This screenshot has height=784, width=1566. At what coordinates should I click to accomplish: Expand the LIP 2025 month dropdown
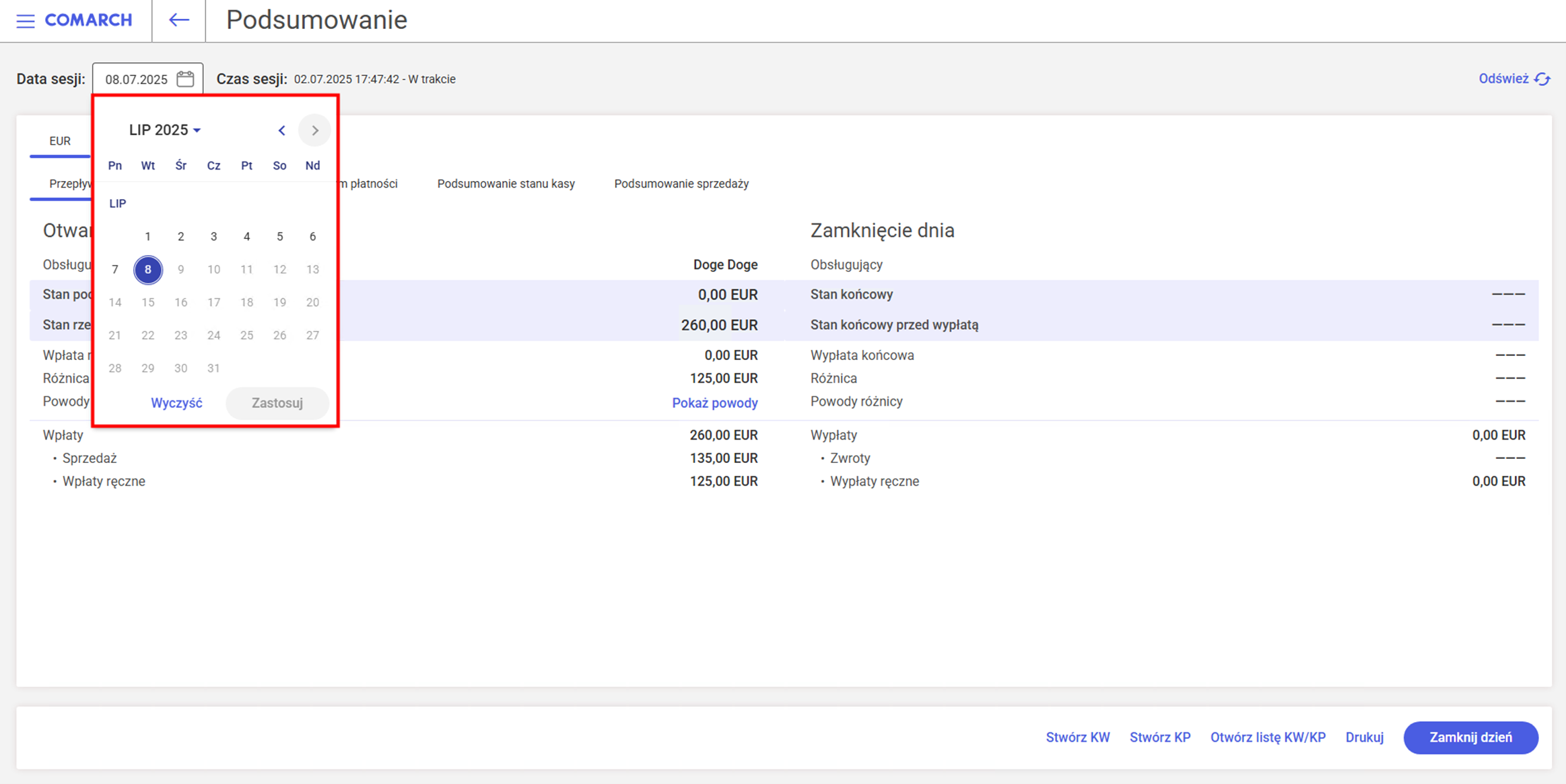pos(165,130)
